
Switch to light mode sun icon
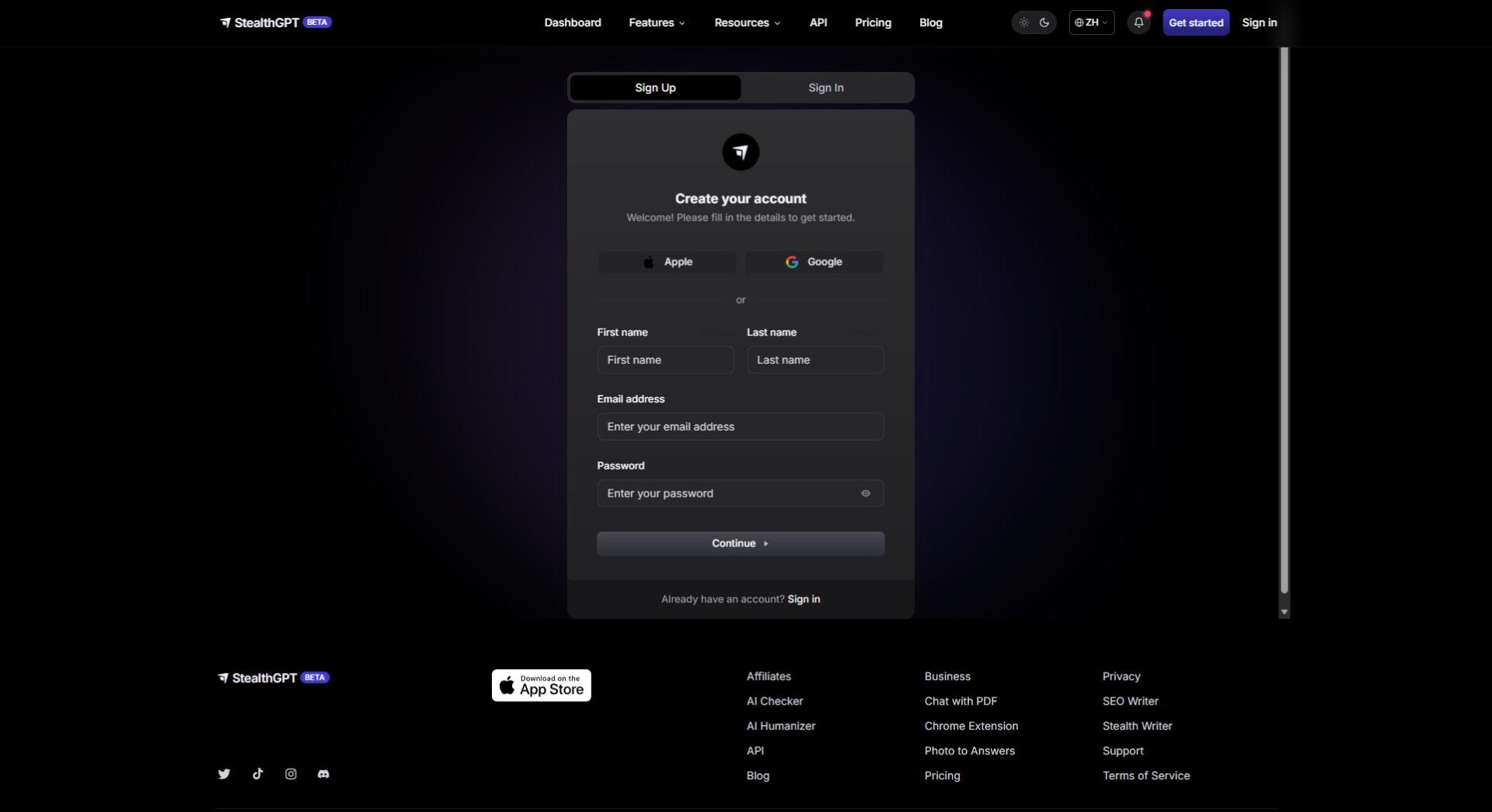(x=1023, y=23)
